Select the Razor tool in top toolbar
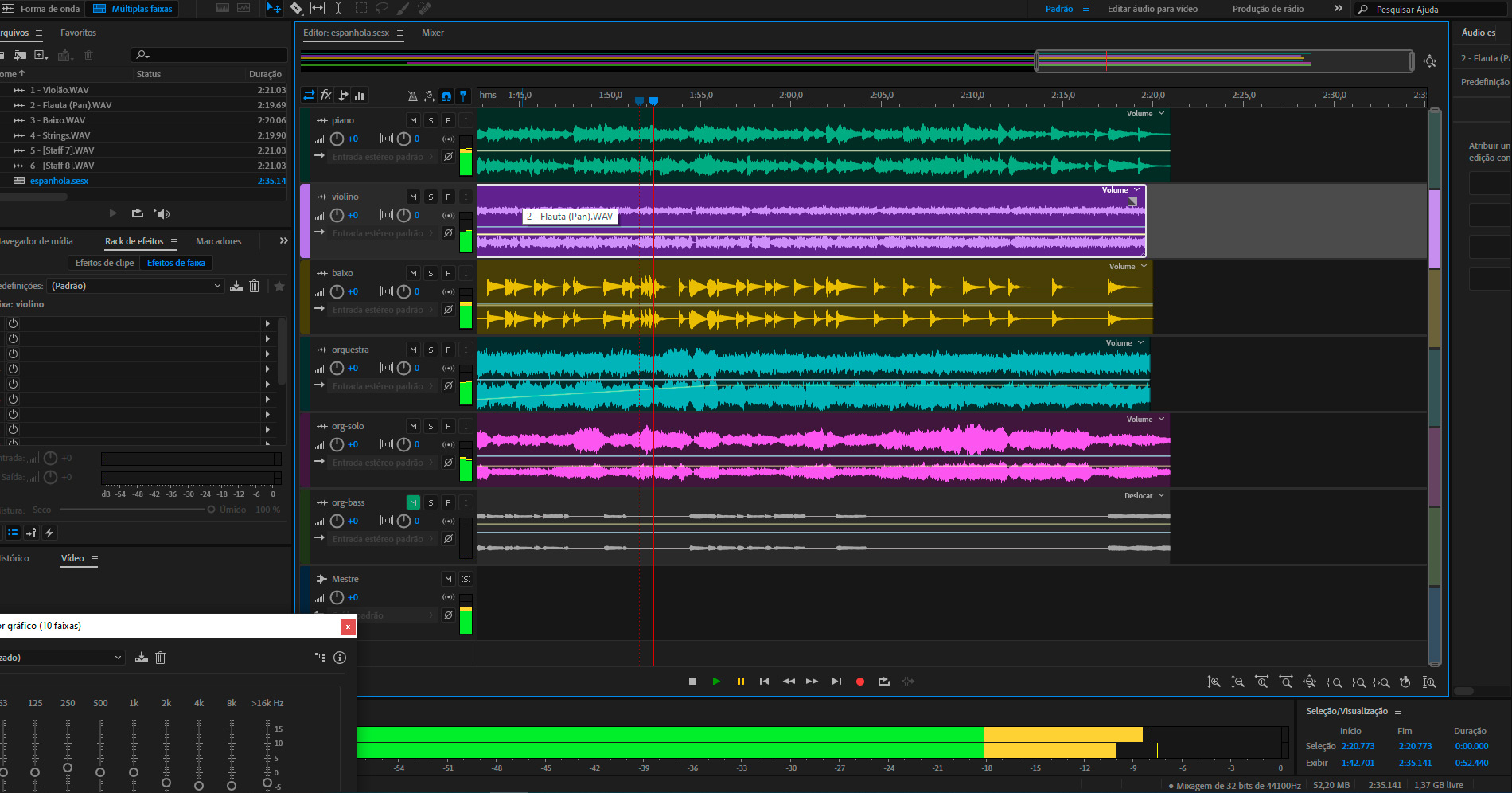The image size is (1512, 793). pos(296,9)
